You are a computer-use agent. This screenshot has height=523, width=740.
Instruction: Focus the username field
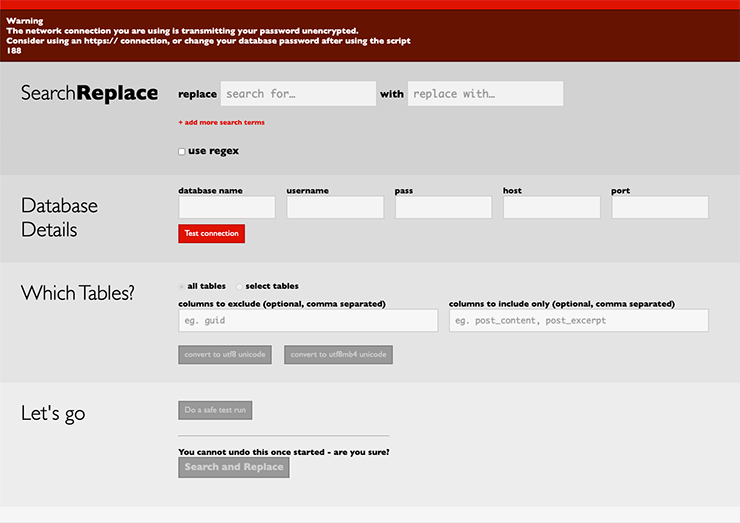coord(335,207)
